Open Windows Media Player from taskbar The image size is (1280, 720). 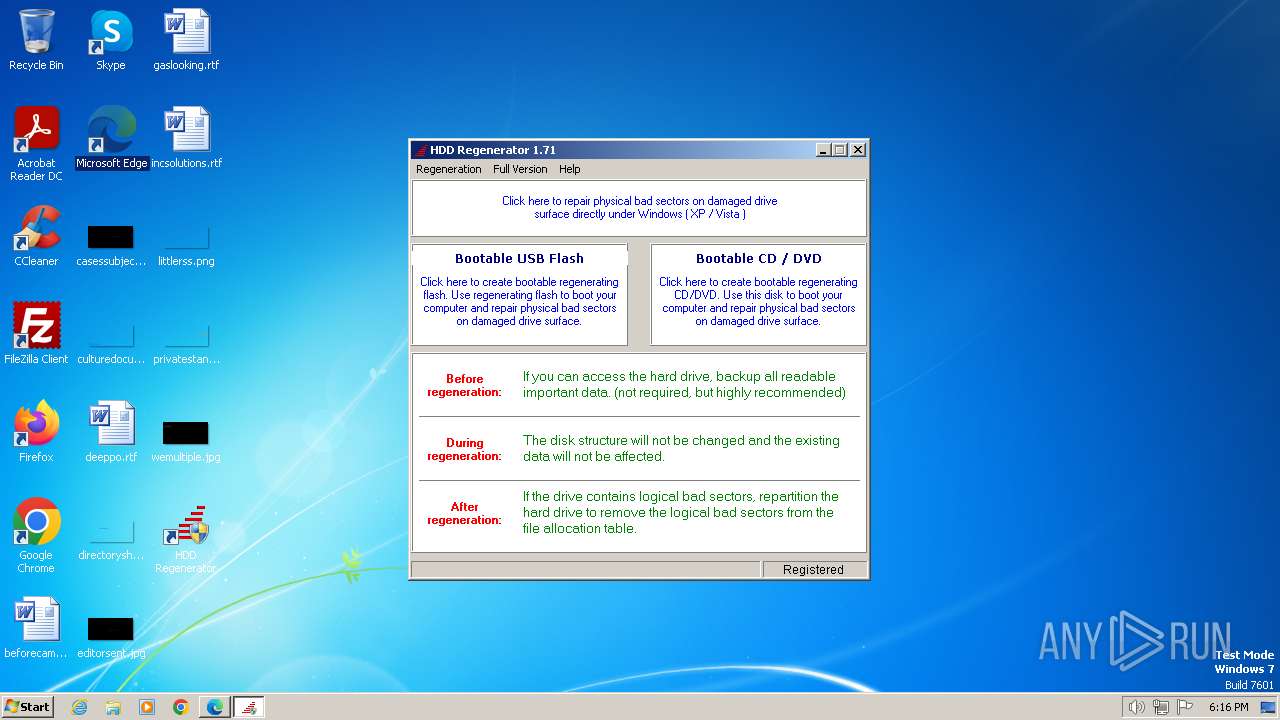click(147, 707)
